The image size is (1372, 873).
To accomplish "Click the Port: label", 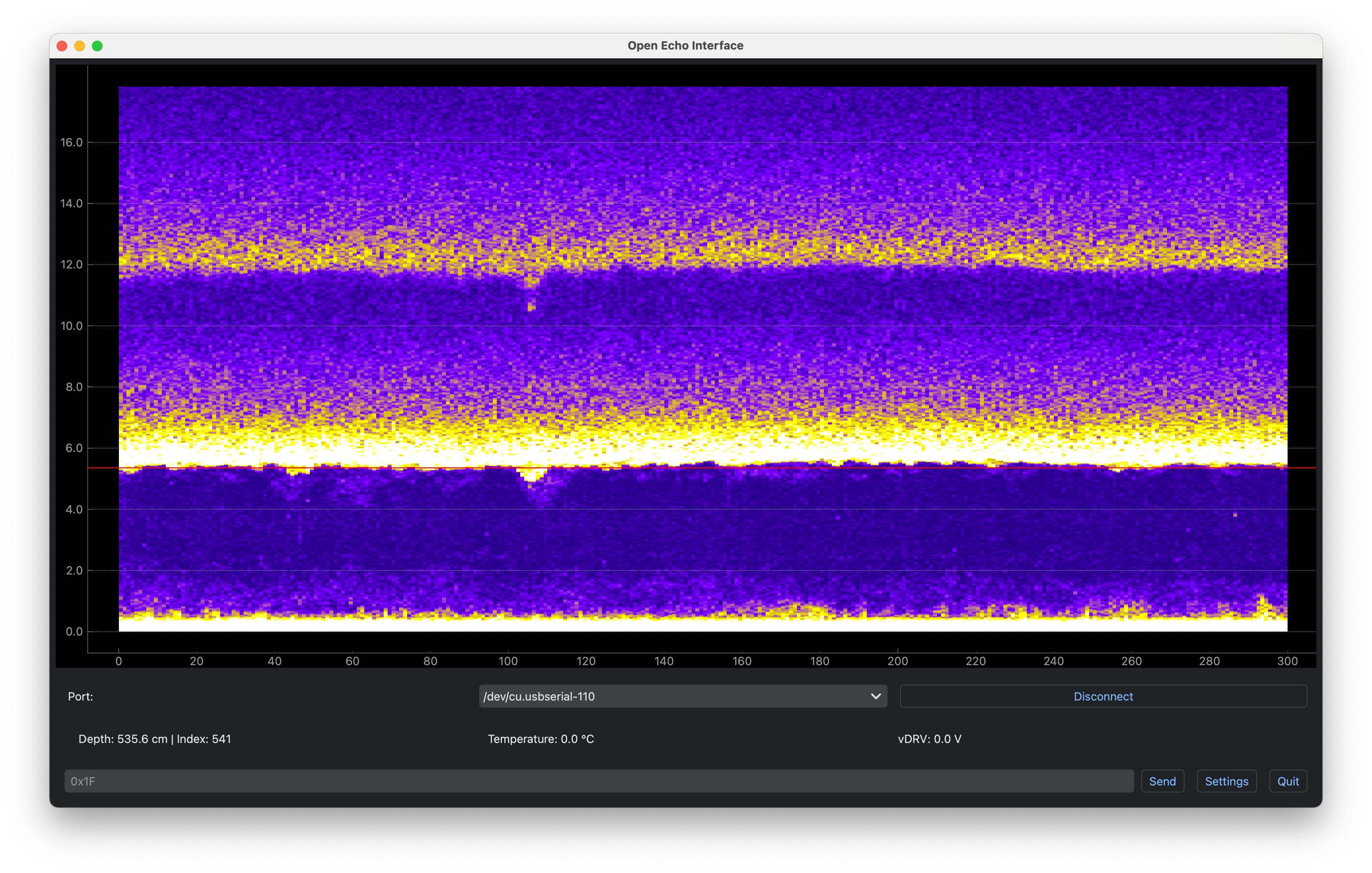I will click(80, 696).
